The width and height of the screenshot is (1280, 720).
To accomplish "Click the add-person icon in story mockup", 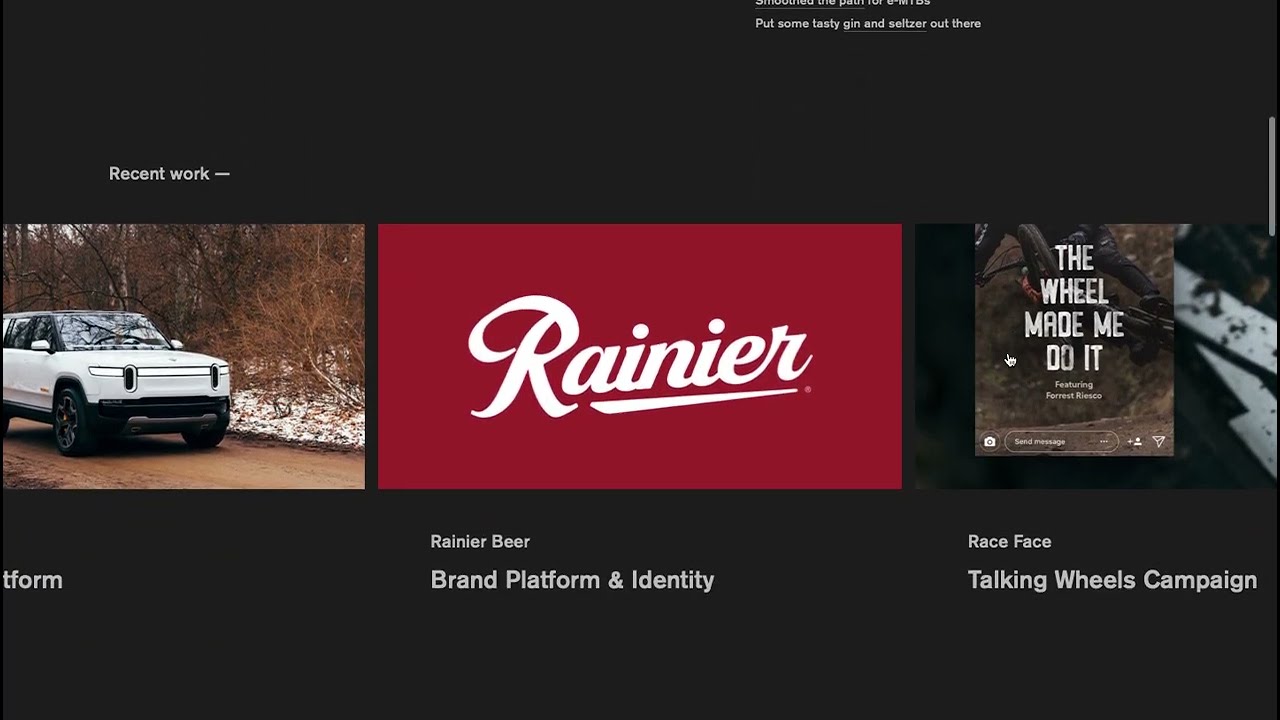I will [x=1134, y=442].
